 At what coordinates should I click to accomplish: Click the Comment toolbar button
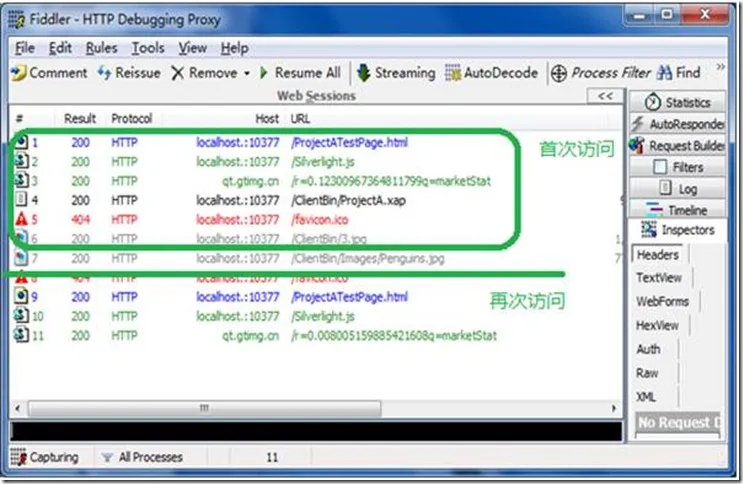coord(49,73)
